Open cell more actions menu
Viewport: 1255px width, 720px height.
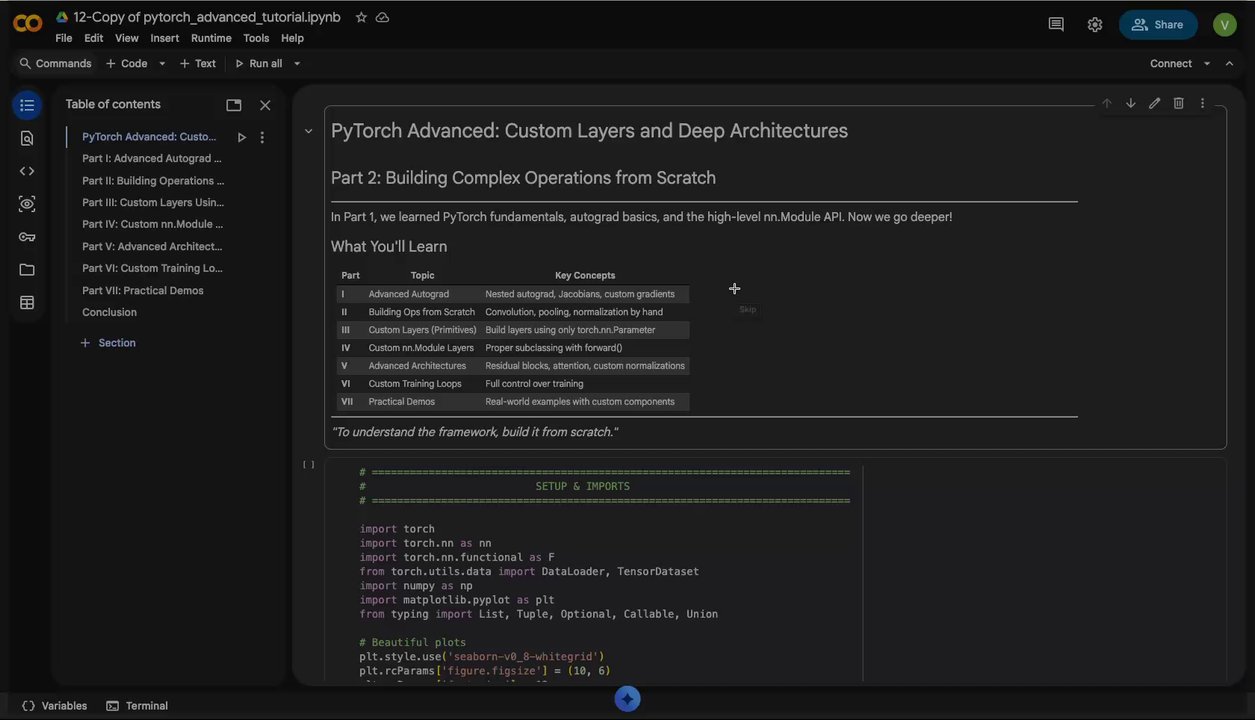point(1203,103)
